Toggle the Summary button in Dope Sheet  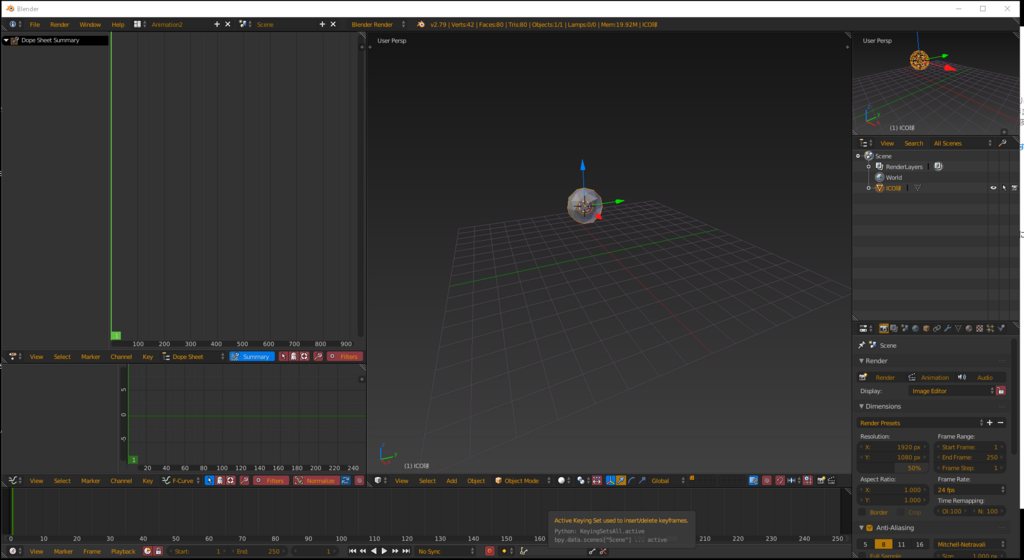[x=252, y=356]
